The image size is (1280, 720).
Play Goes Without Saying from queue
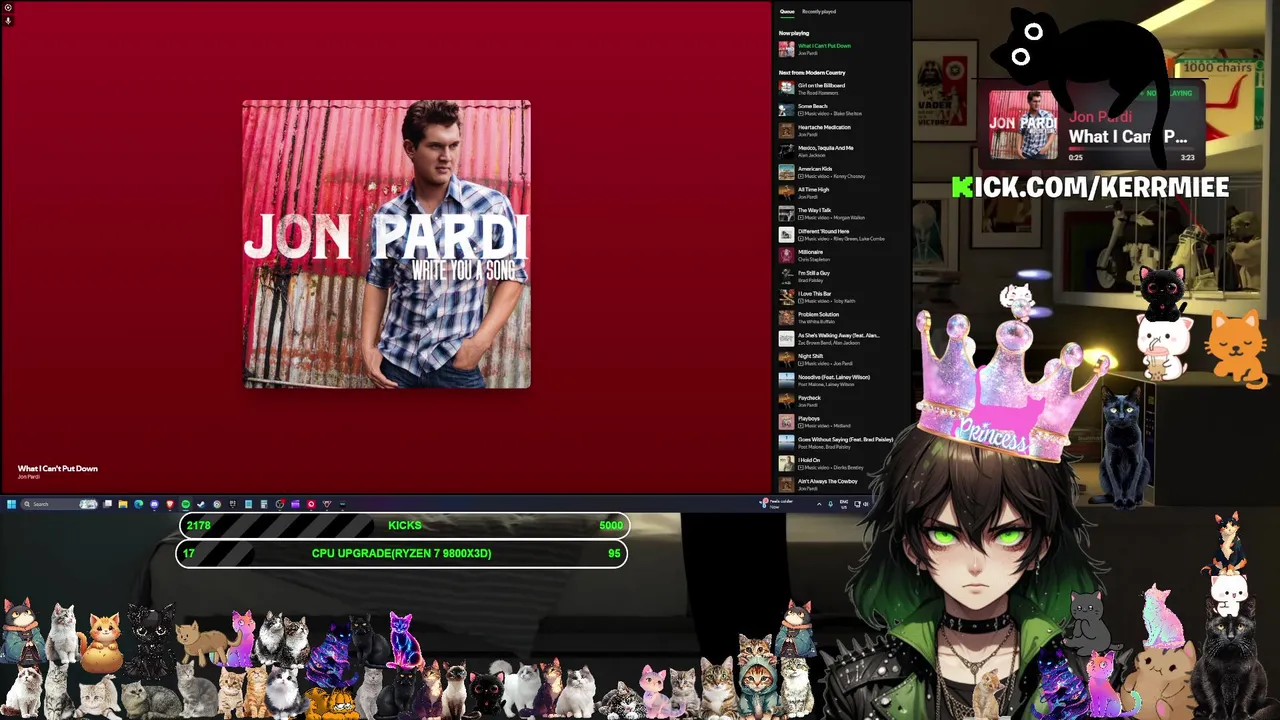coord(840,443)
